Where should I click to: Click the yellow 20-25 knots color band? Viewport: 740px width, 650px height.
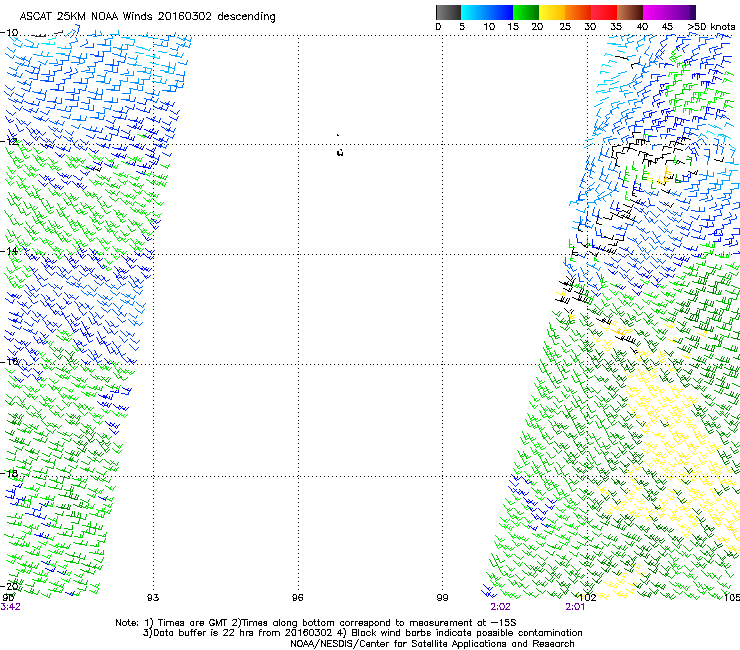coord(552,12)
